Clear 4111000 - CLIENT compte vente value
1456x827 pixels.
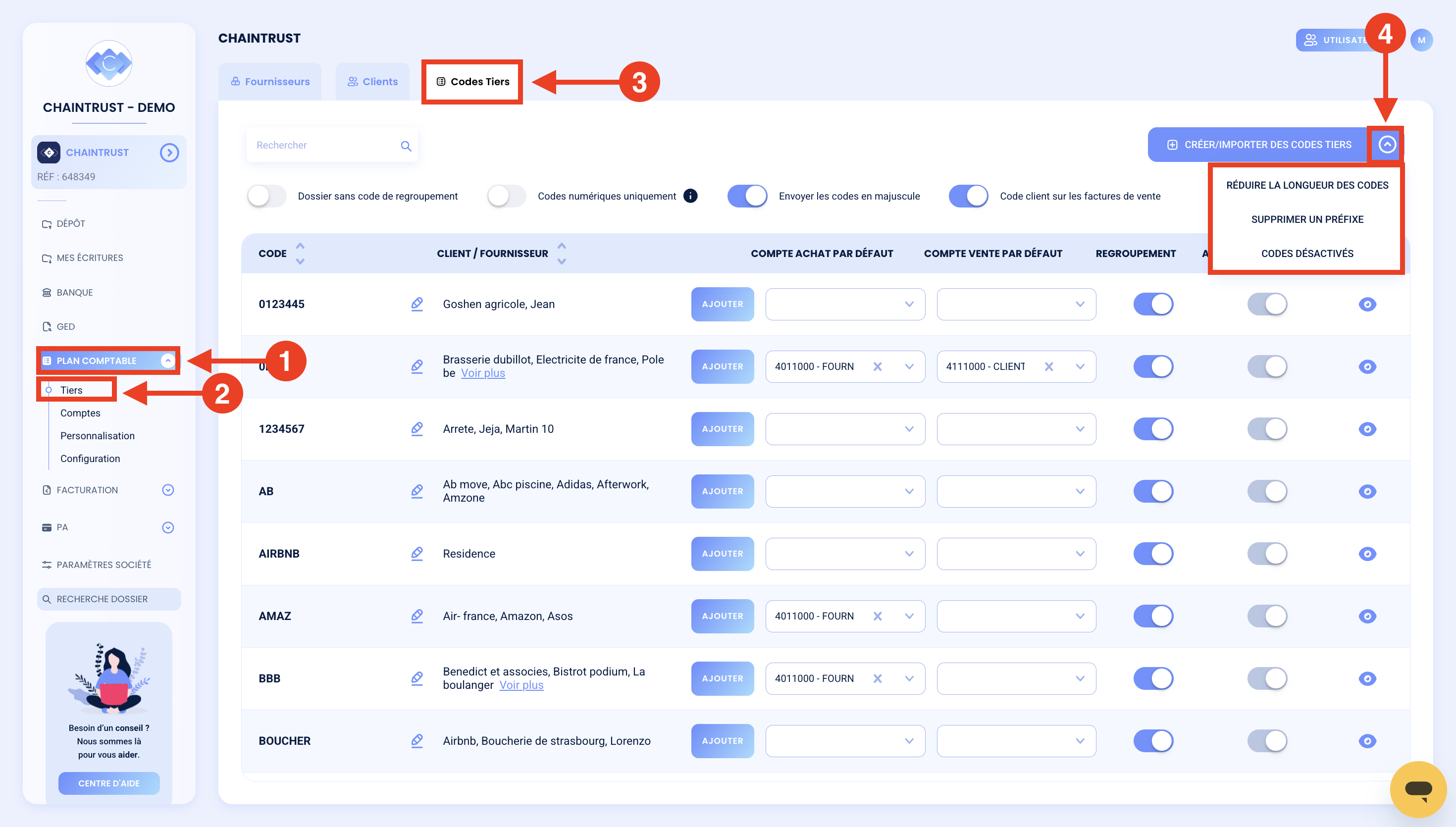point(1049,366)
